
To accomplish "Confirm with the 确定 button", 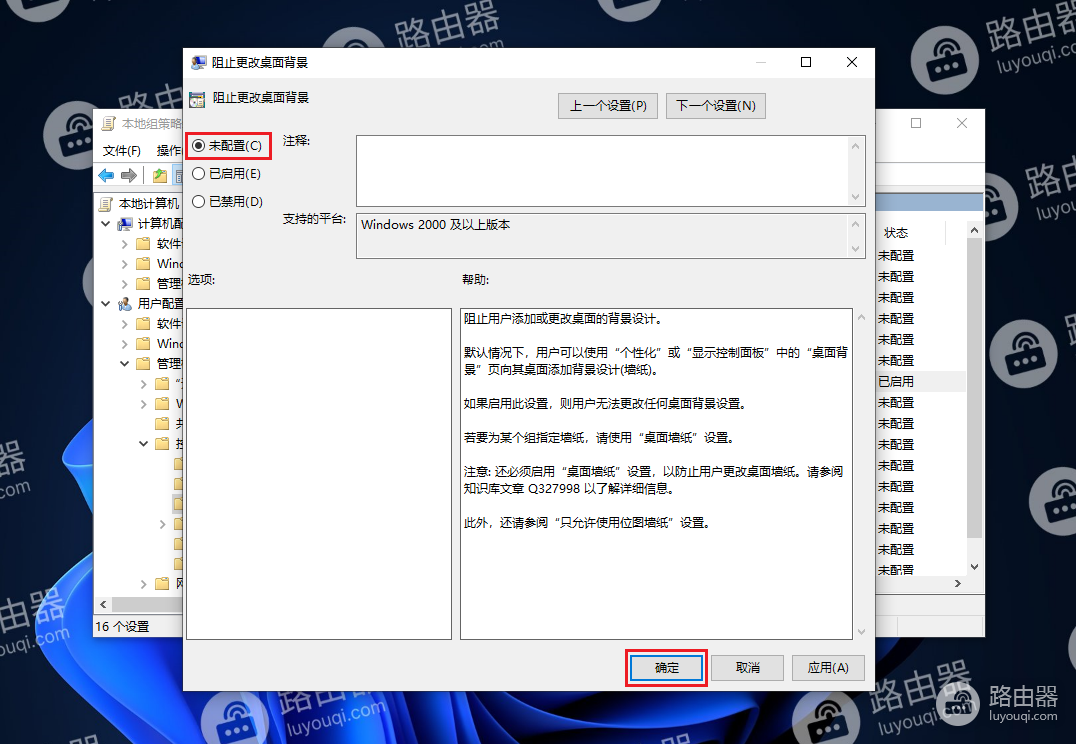I will pyautogui.click(x=666, y=668).
